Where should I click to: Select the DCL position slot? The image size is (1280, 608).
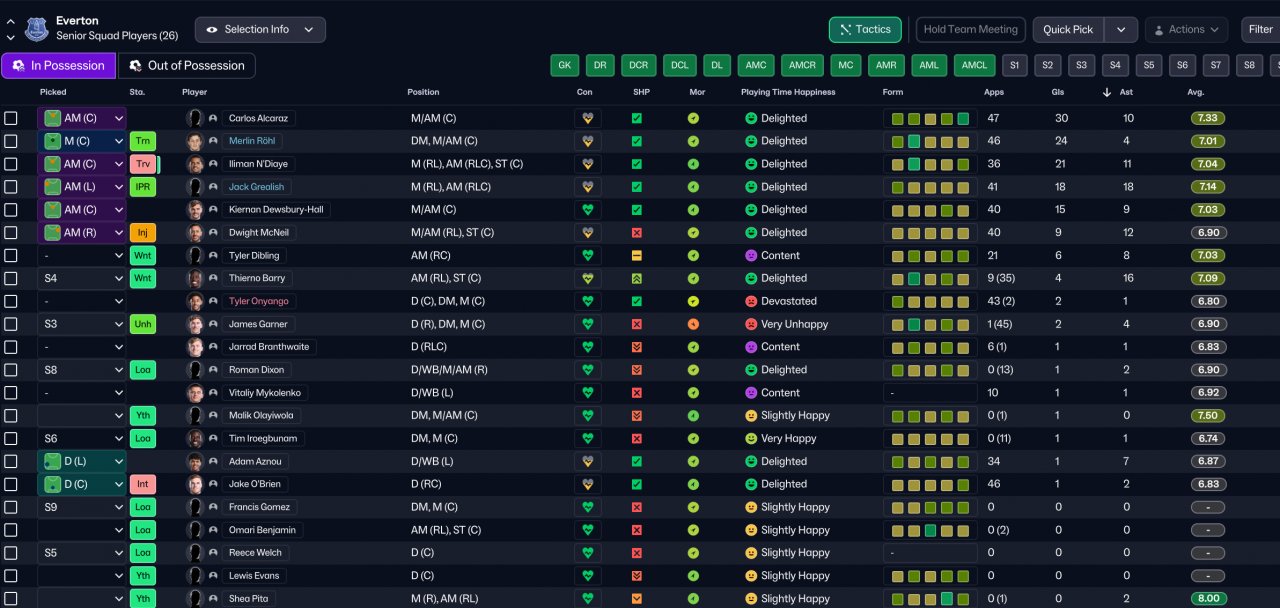(680, 66)
